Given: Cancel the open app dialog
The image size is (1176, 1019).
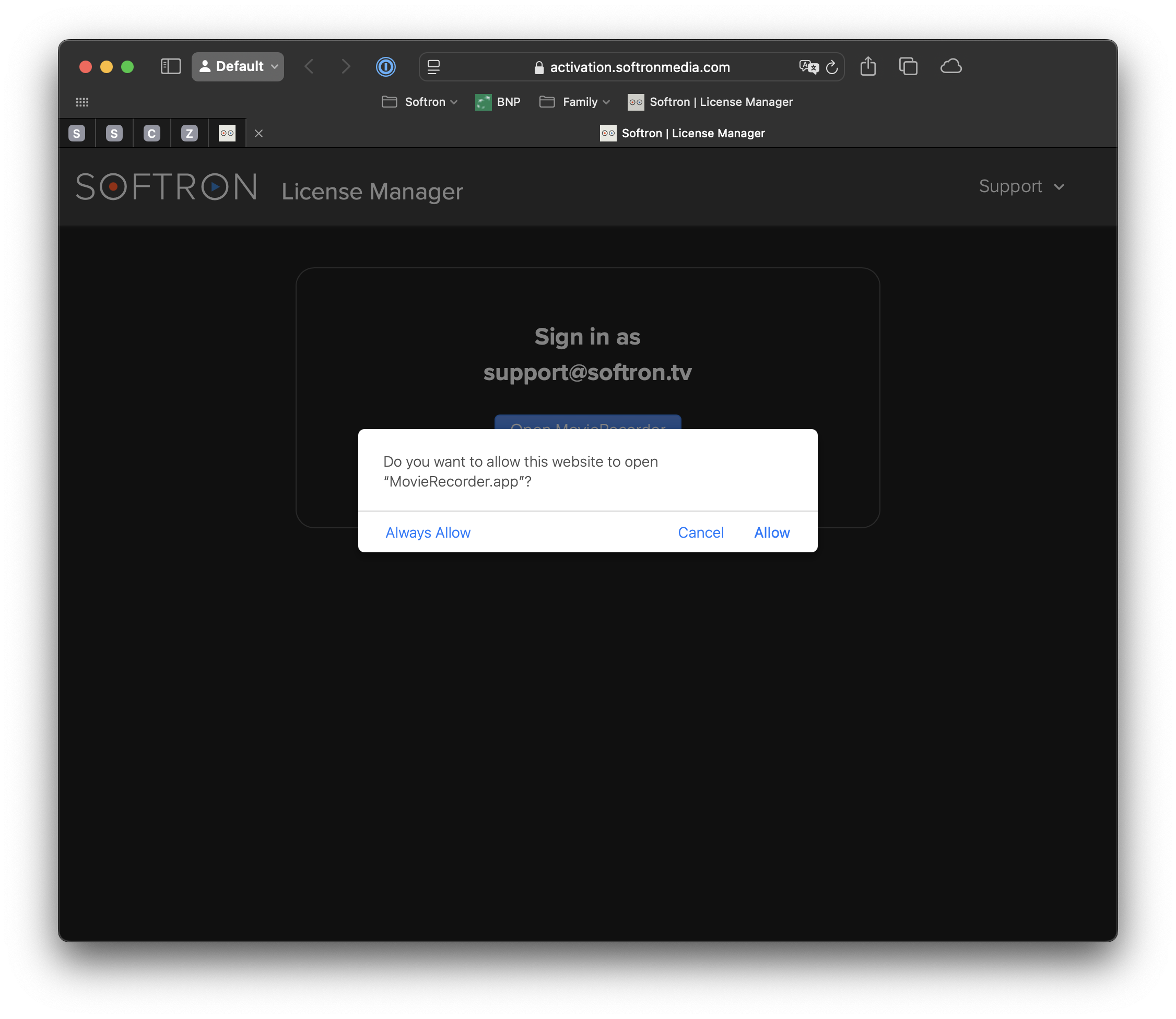Looking at the screenshot, I should (x=700, y=532).
